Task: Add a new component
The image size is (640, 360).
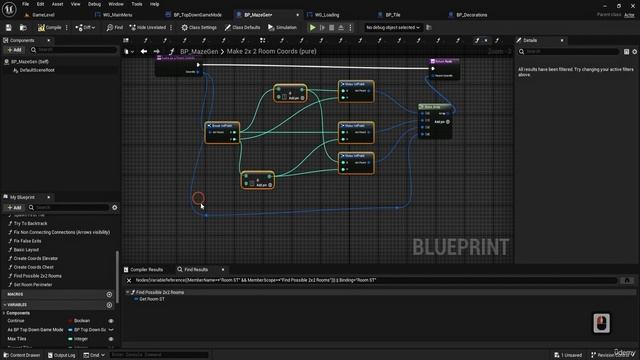Action: click(x=14, y=50)
